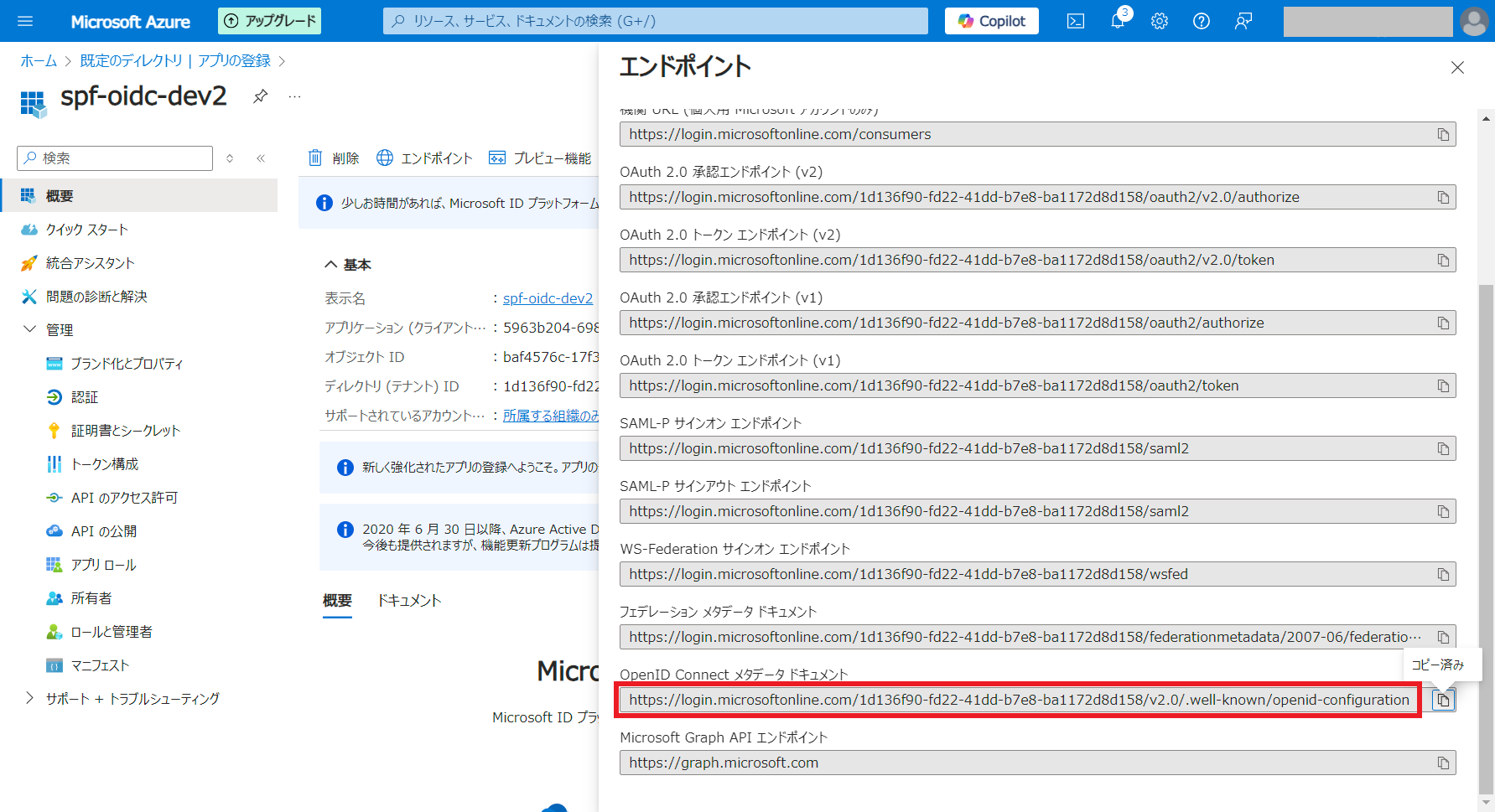Collapse the 管理 section in sidebar

30,329
